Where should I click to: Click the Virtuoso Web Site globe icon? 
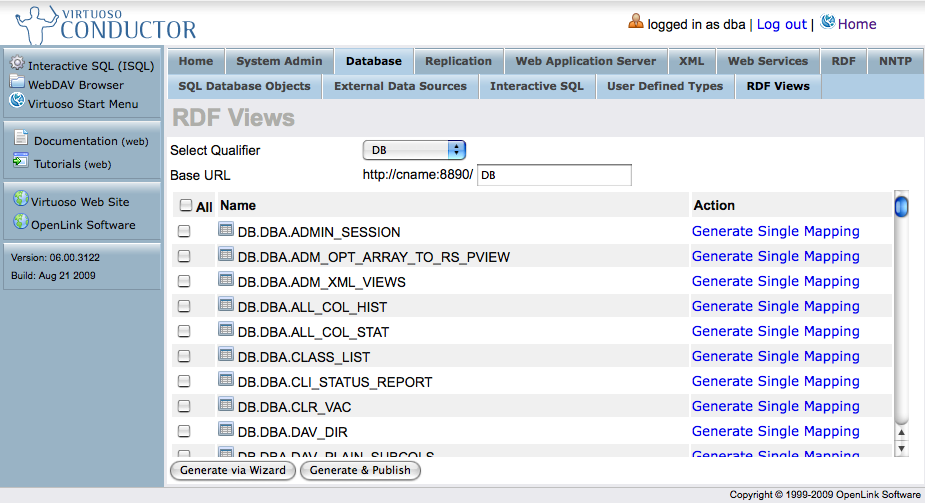(x=20, y=198)
